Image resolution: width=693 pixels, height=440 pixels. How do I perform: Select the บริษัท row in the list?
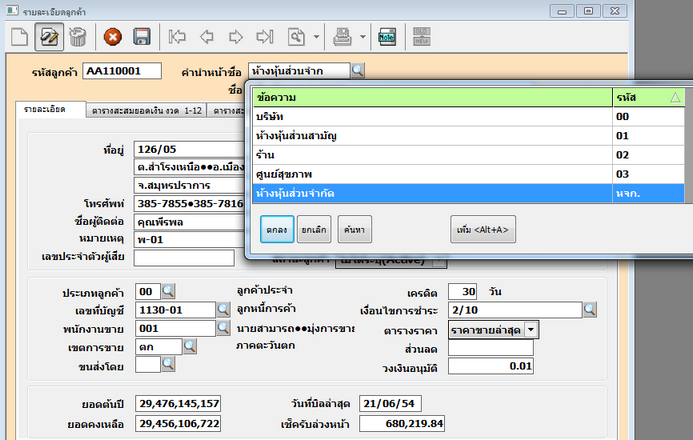[432, 117]
